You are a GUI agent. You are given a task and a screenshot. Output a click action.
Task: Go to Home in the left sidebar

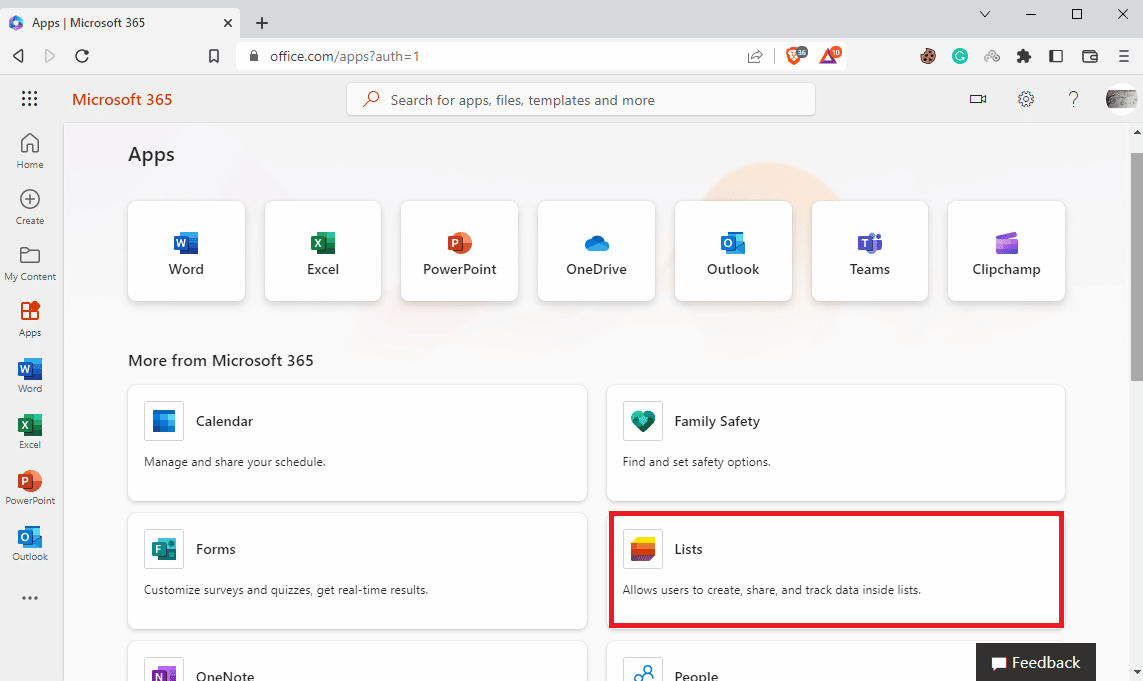[30, 151]
